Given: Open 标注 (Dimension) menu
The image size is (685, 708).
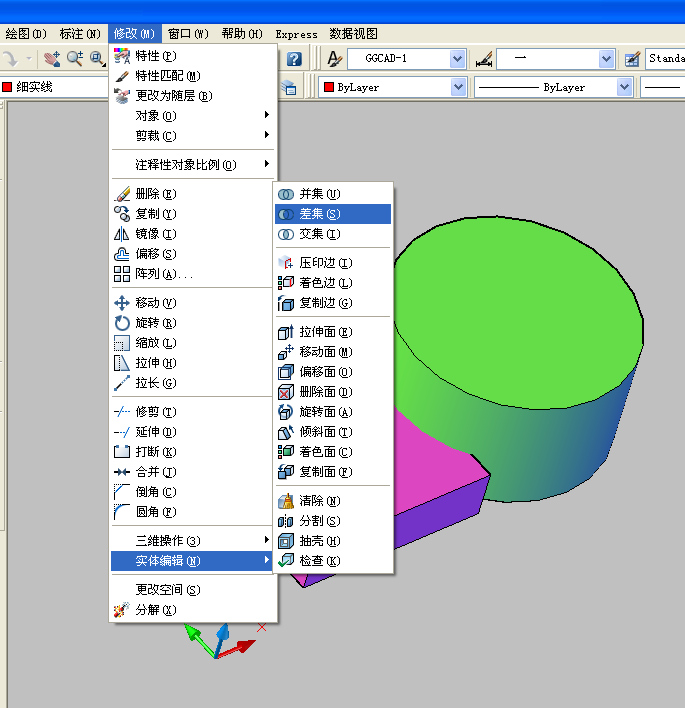Looking at the screenshot, I should tap(79, 34).
